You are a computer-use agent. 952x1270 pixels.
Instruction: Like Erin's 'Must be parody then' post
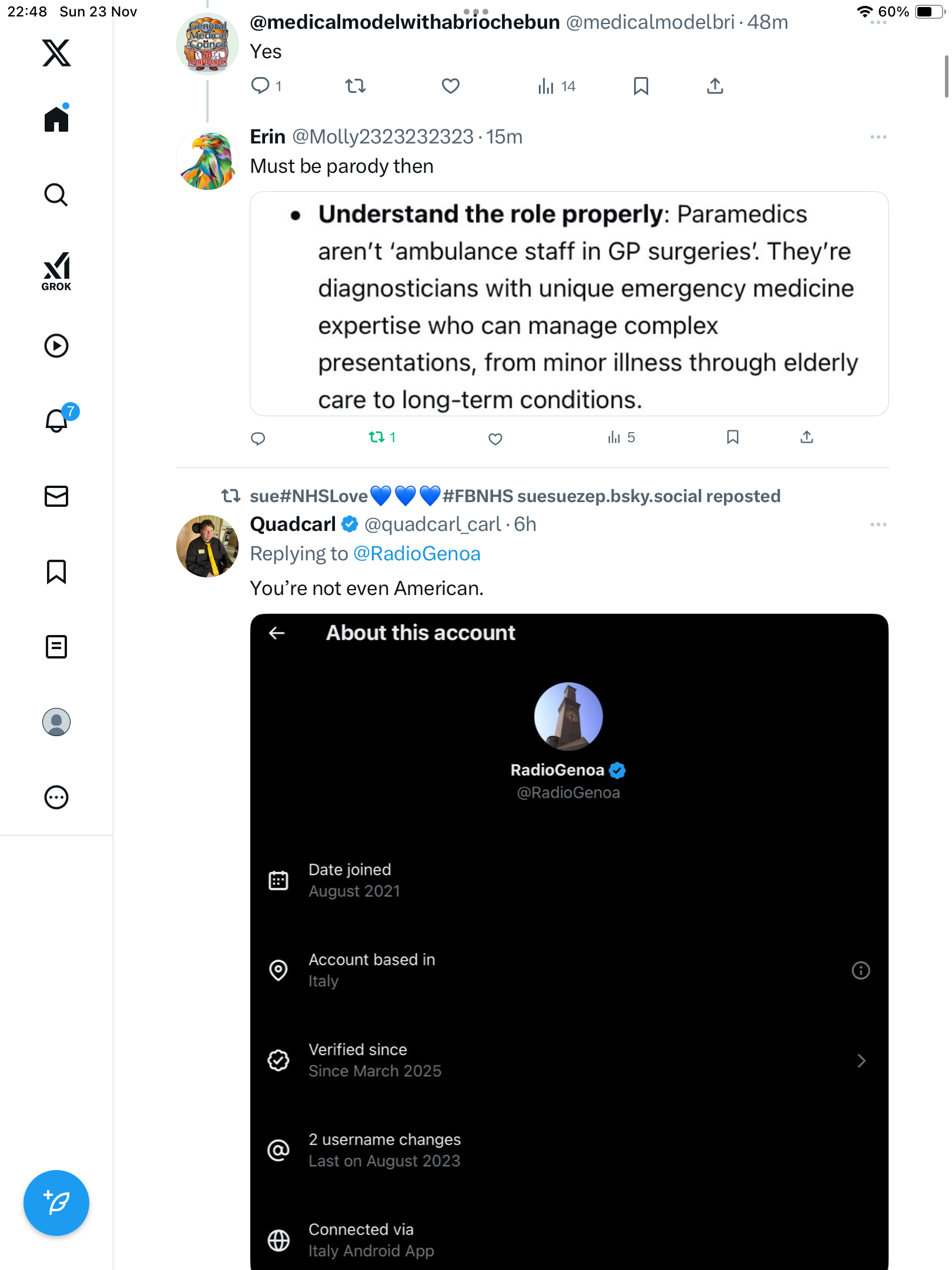pos(495,439)
